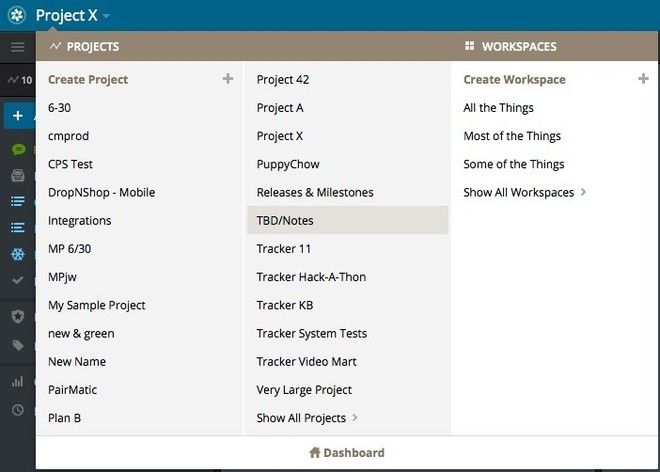
Task: Open the hamburger menu in sidebar
Action: click(18, 47)
